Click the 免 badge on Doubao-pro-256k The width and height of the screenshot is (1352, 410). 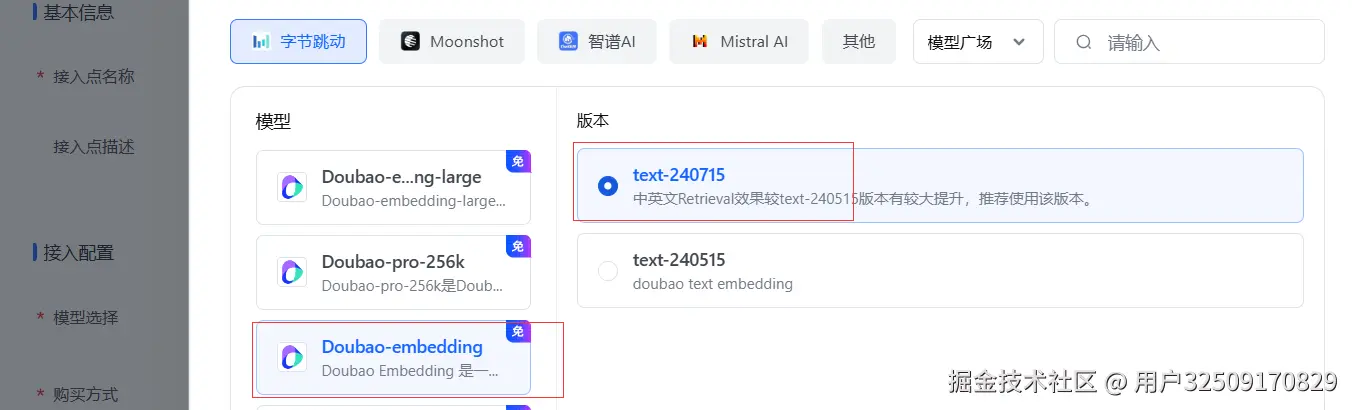point(518,246)
